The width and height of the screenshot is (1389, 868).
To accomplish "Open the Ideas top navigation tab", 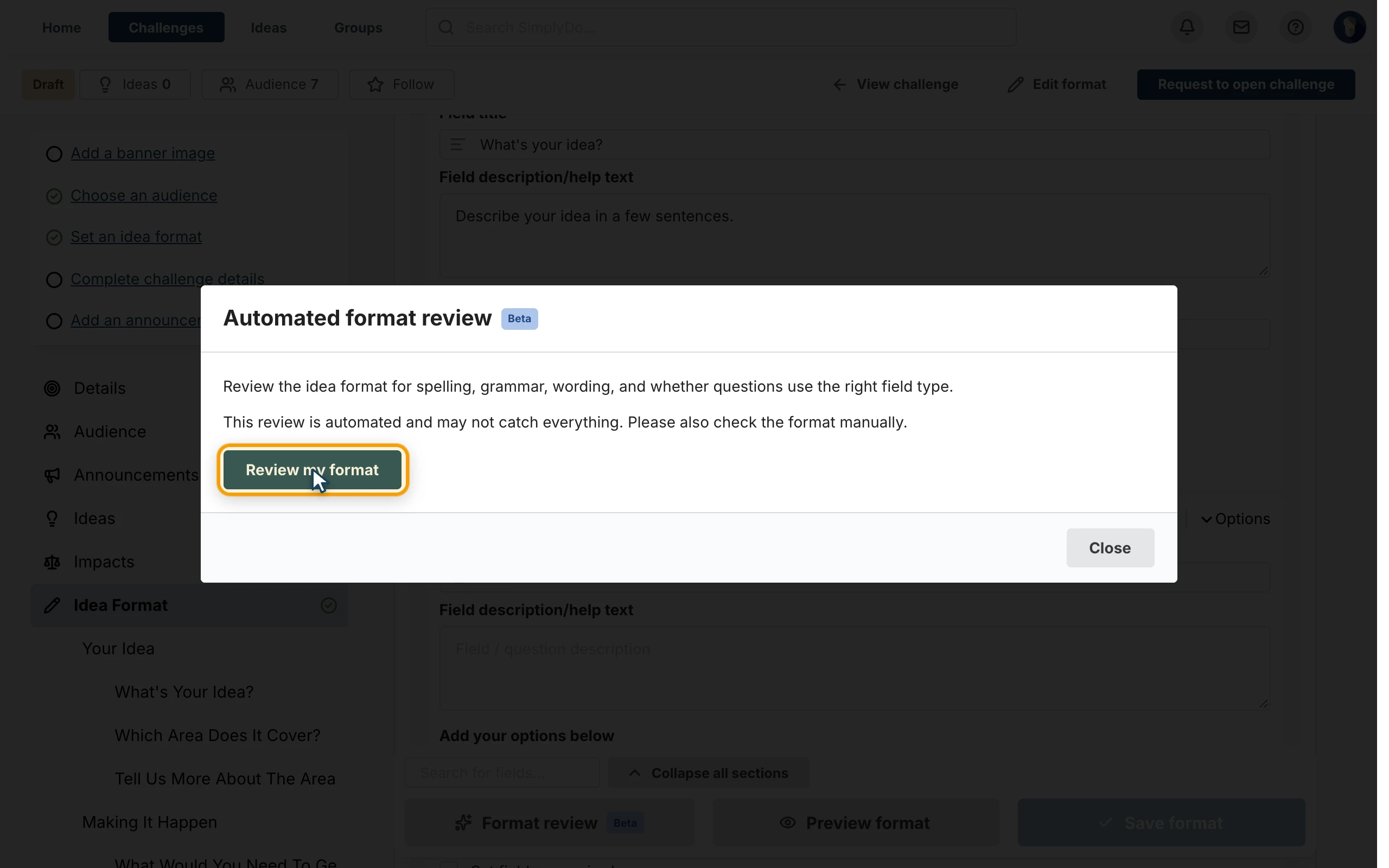I will (x=268, y=27).
